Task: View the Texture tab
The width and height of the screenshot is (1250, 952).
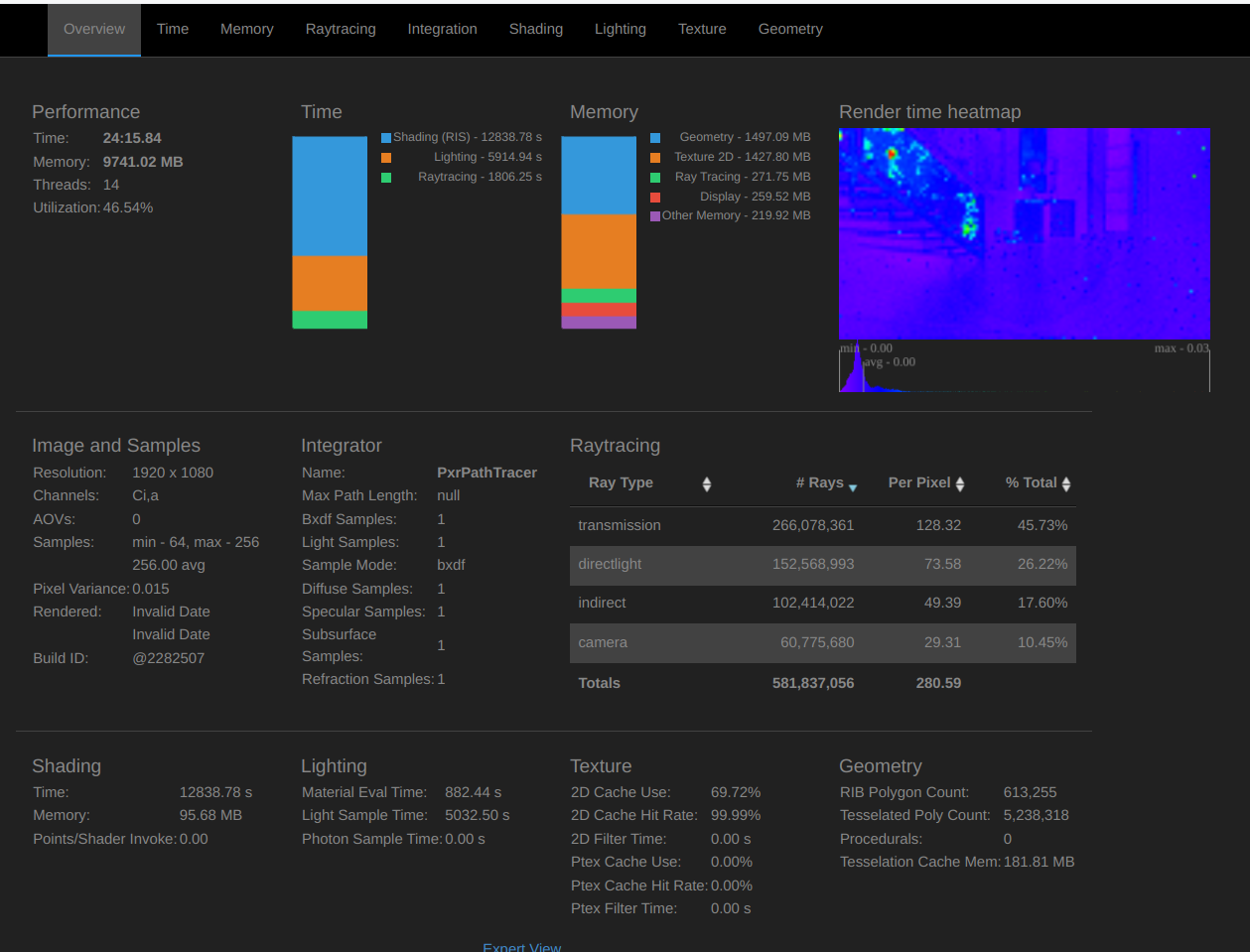Action: (702, 30)
